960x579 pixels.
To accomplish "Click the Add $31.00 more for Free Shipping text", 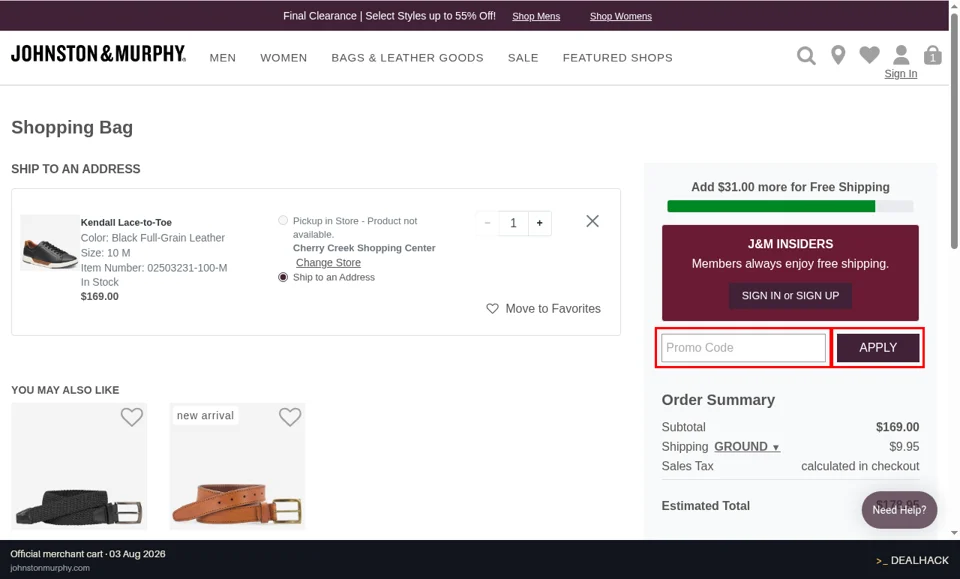I will click(x=790, y=187).
